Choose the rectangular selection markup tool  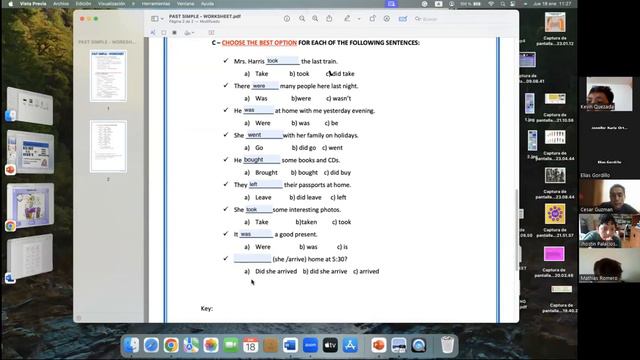click(164, 33)
